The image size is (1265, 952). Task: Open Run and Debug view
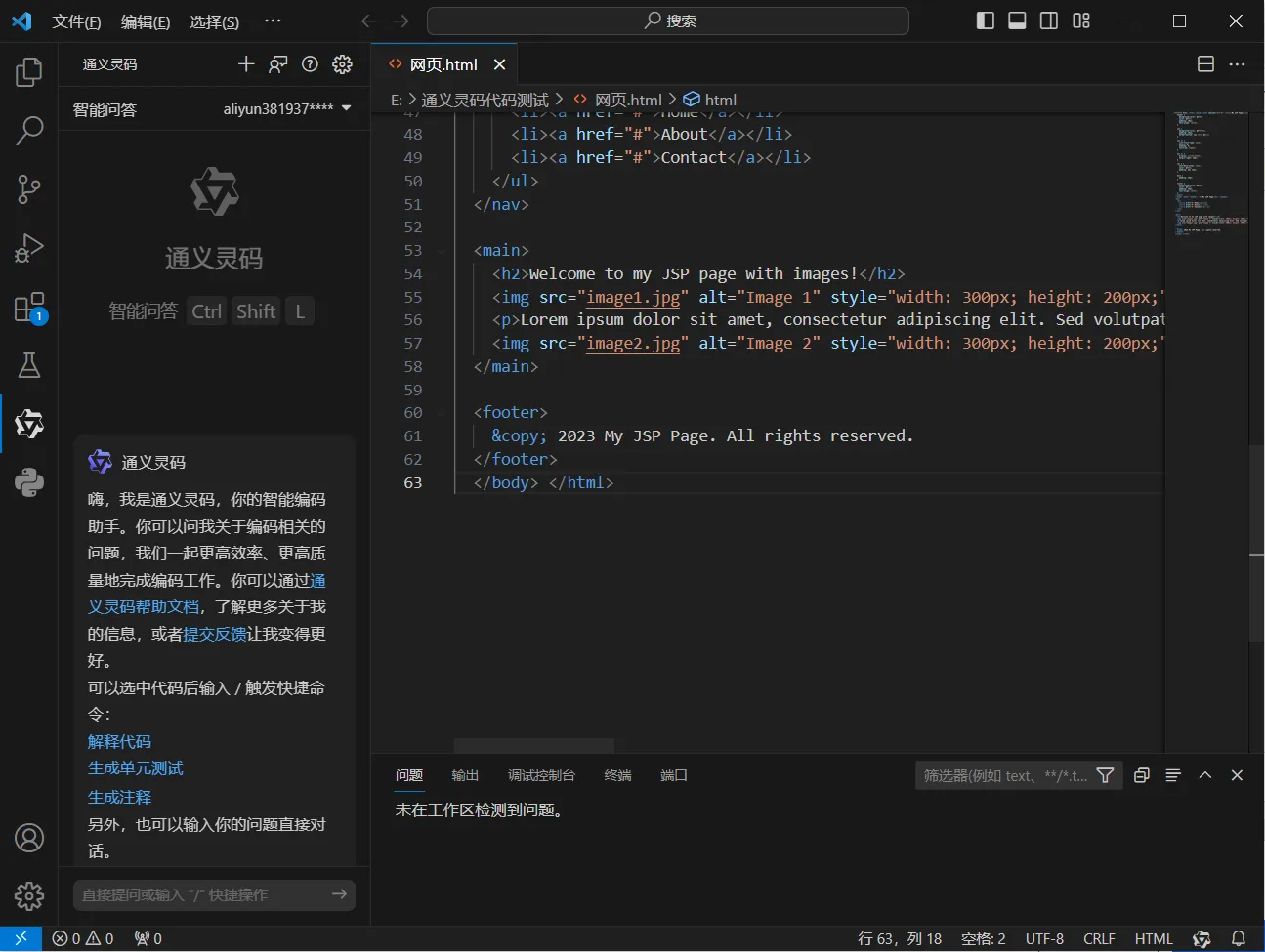coord(29,247)
